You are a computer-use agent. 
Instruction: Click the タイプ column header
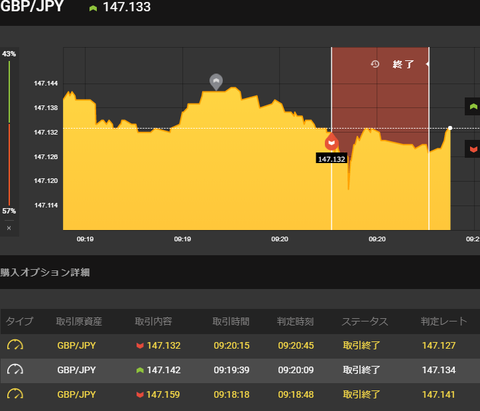click(x=20, y=321)
